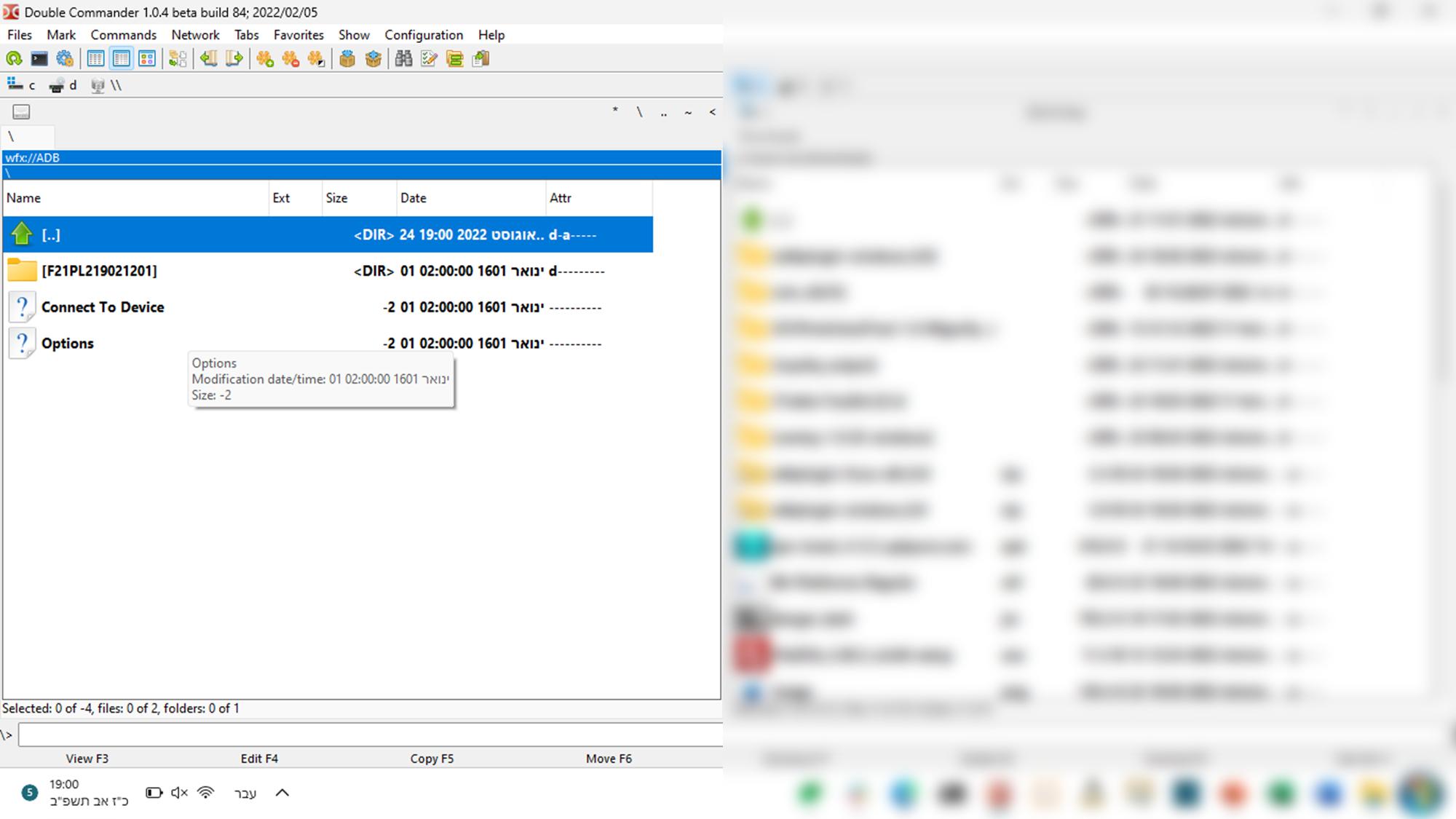
Task: Open options via blue gear icon
Action: pos(65,59)
